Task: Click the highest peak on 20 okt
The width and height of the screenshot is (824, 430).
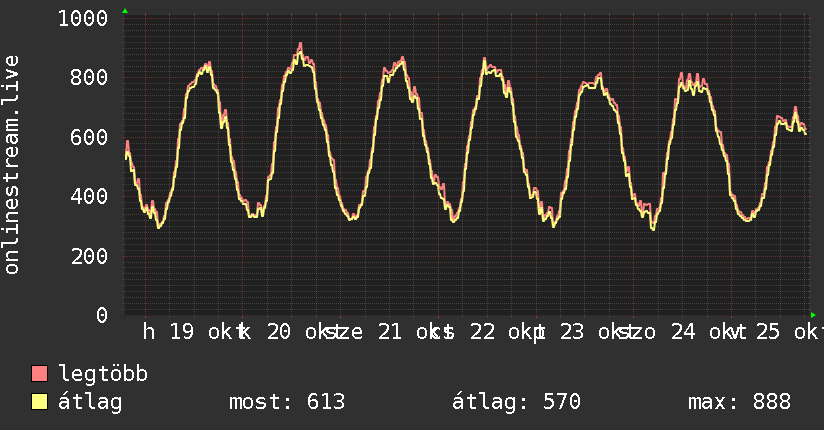Action: (x=300, y=45)
